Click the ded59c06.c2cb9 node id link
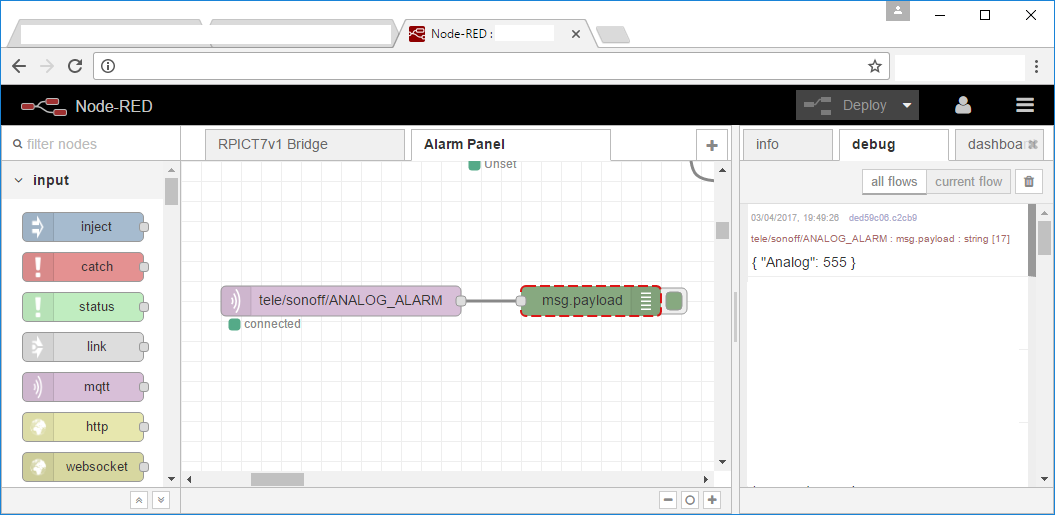1055x515 pixels. [x=883, y=218]
